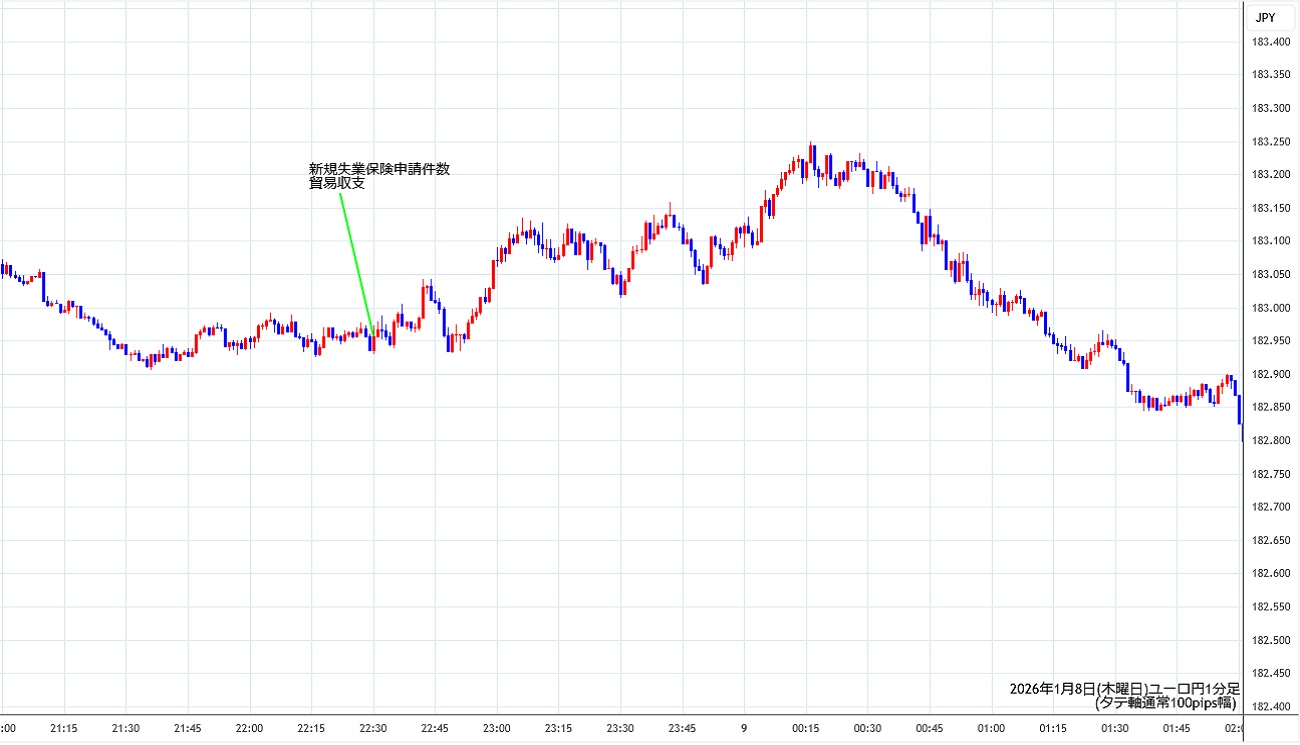
Task: Click the 183.250 price axis label
Action: click(1269, 141)
